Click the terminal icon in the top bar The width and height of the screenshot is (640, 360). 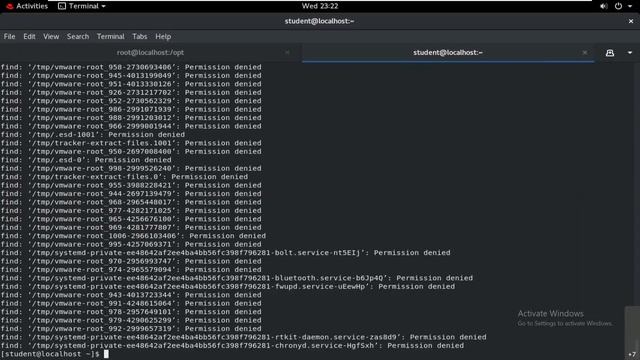point(62,6)
